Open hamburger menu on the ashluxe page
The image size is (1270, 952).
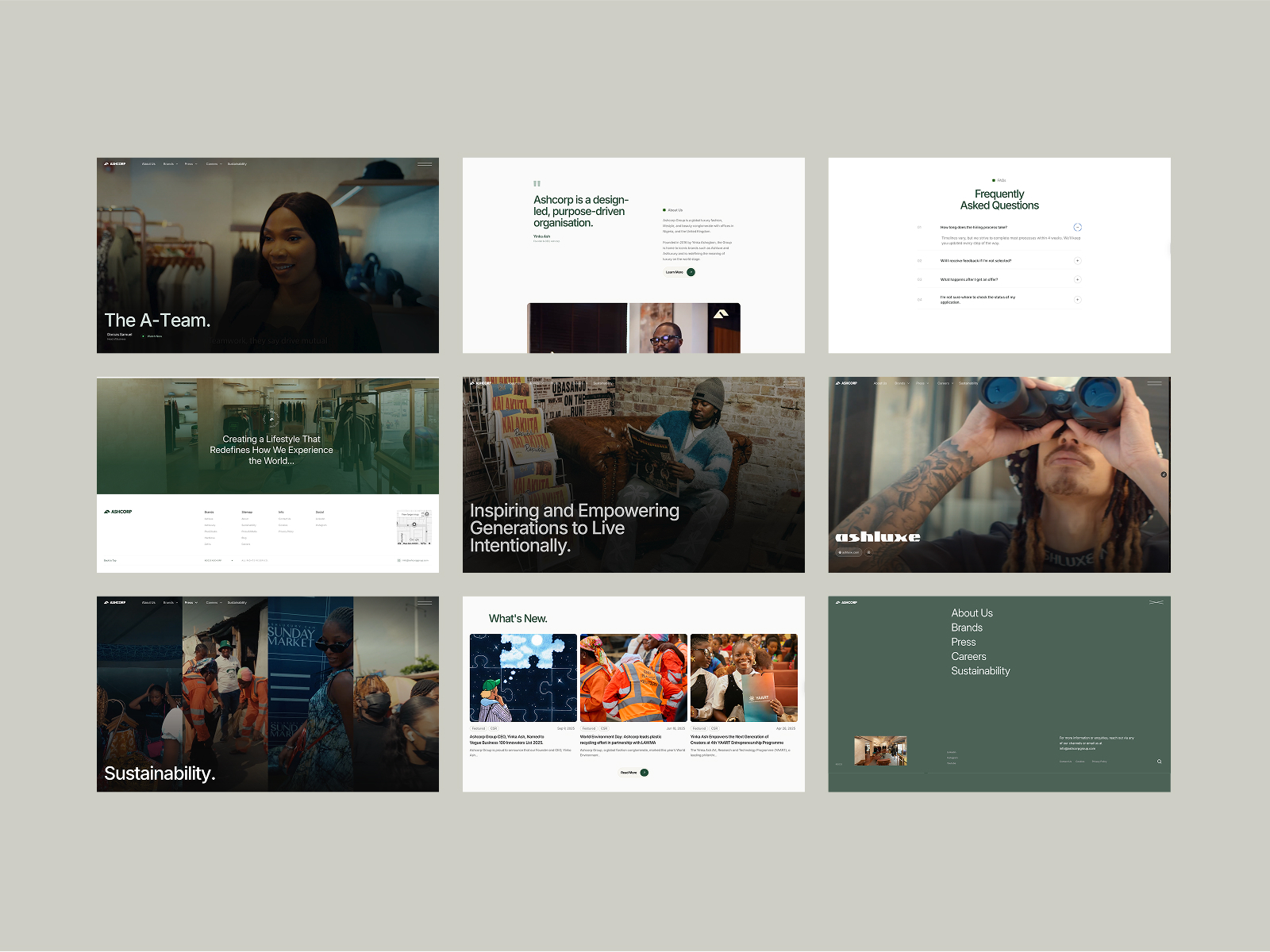tap(1154, 383)
